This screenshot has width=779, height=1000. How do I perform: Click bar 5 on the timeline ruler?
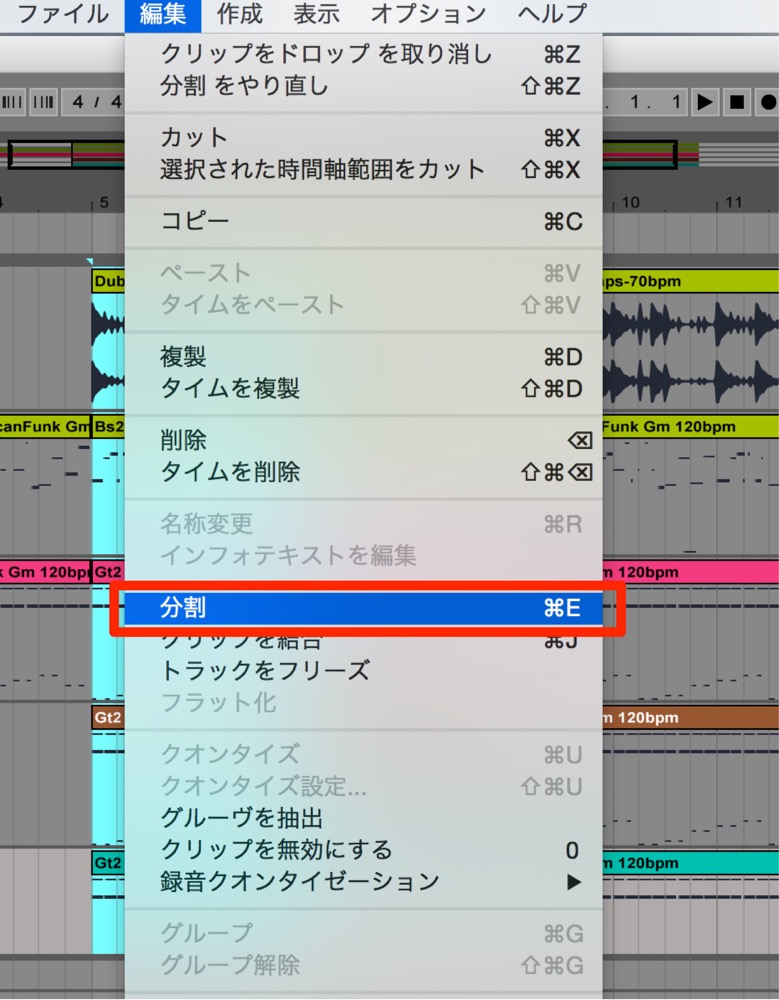(104, 203)
